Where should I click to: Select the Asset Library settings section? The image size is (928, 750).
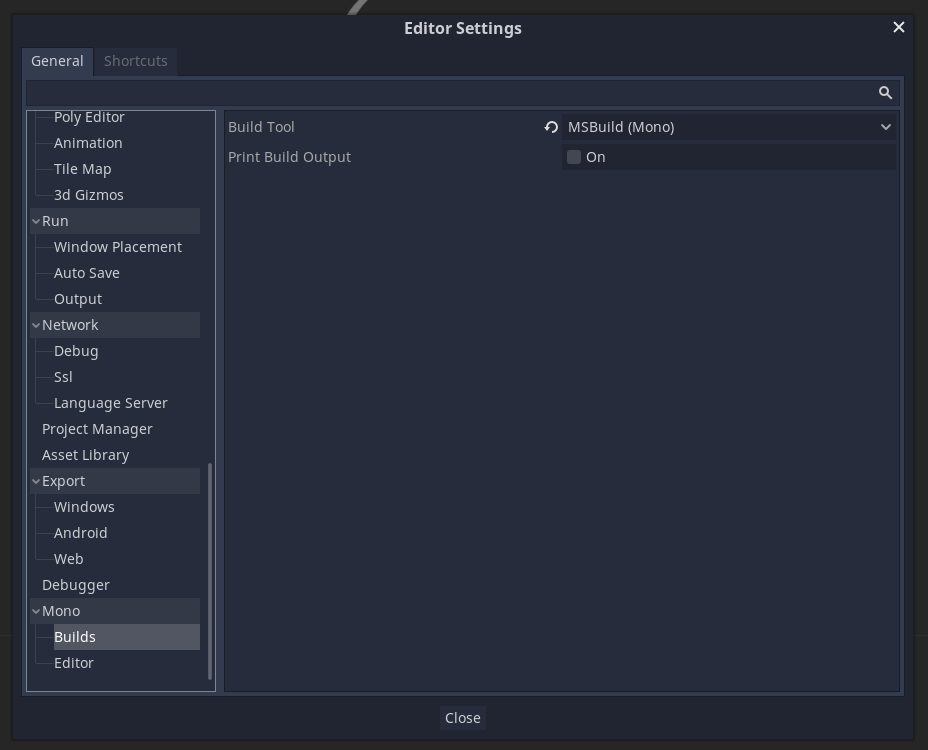tap(85, 454)
